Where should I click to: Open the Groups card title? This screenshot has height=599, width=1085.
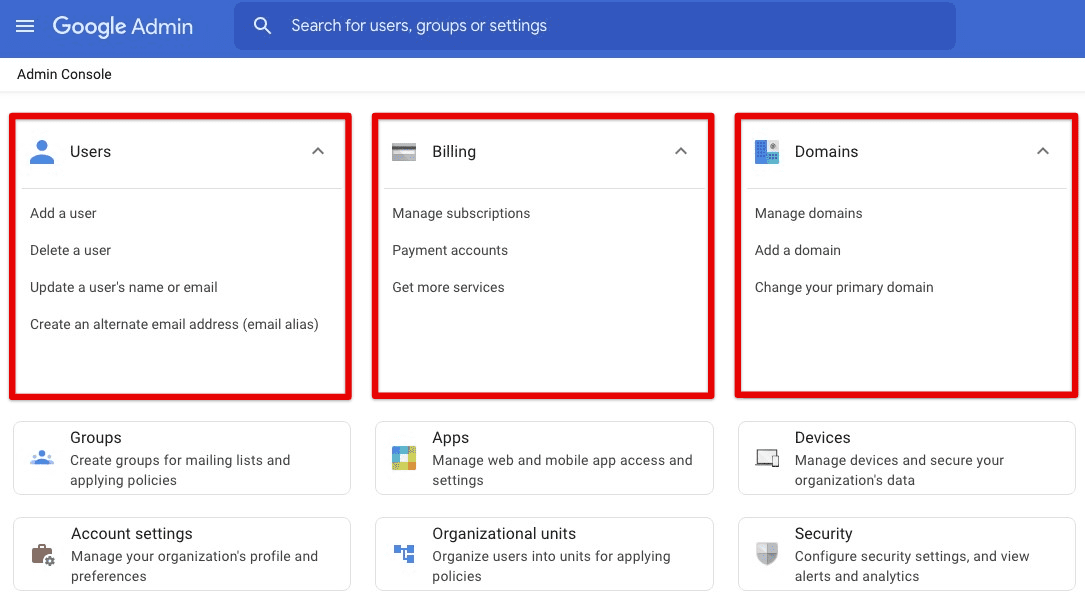pos(95,438)
